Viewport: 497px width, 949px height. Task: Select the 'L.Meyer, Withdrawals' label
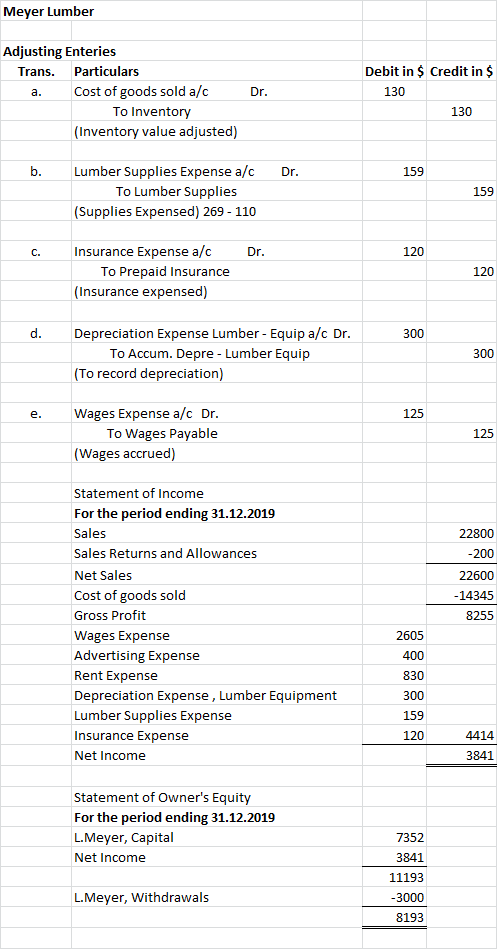(x=141, y=898)
